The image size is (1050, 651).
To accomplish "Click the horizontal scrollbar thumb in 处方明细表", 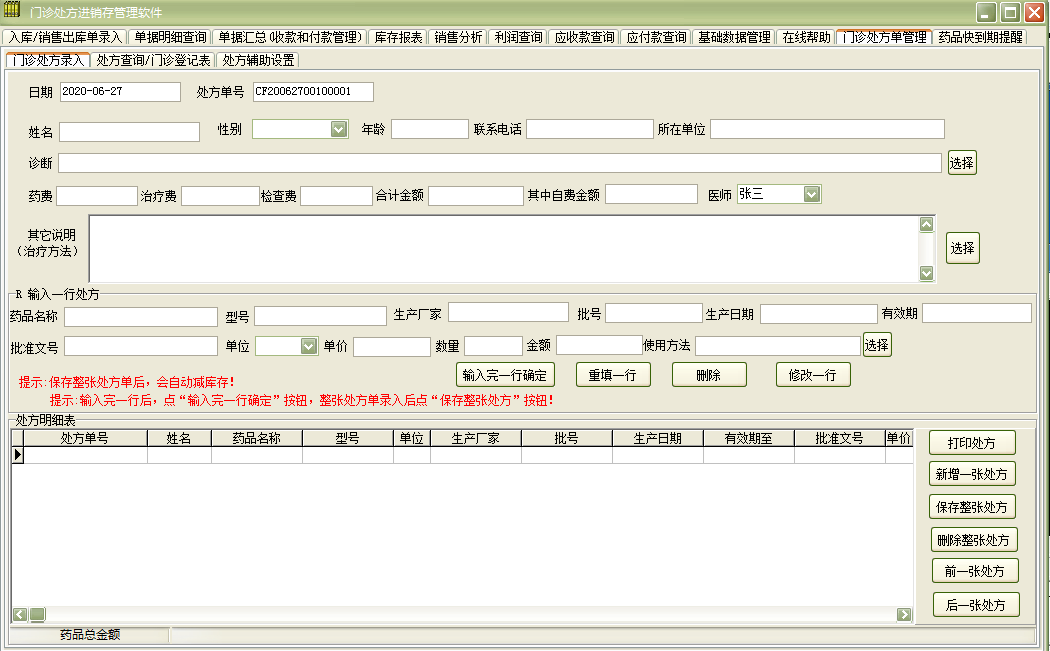I will (38, 614).
